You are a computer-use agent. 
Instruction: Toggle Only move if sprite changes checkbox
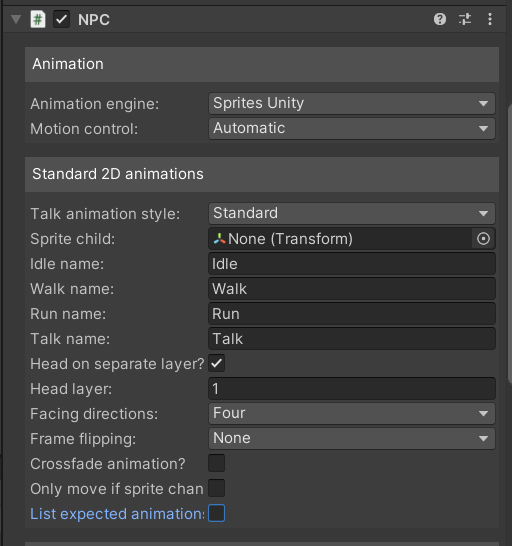pyautogui.click(x=217, y=488)
